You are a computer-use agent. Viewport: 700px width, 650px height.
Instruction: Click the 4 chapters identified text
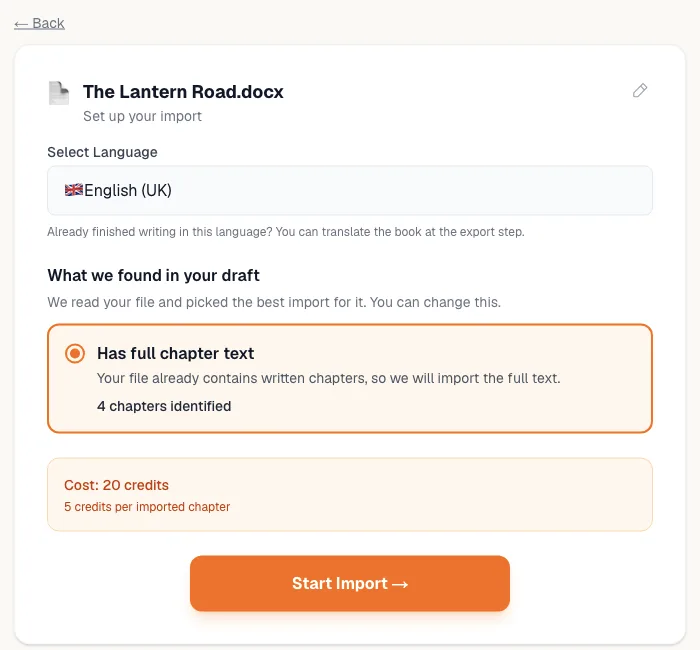(x=164, y=406)
